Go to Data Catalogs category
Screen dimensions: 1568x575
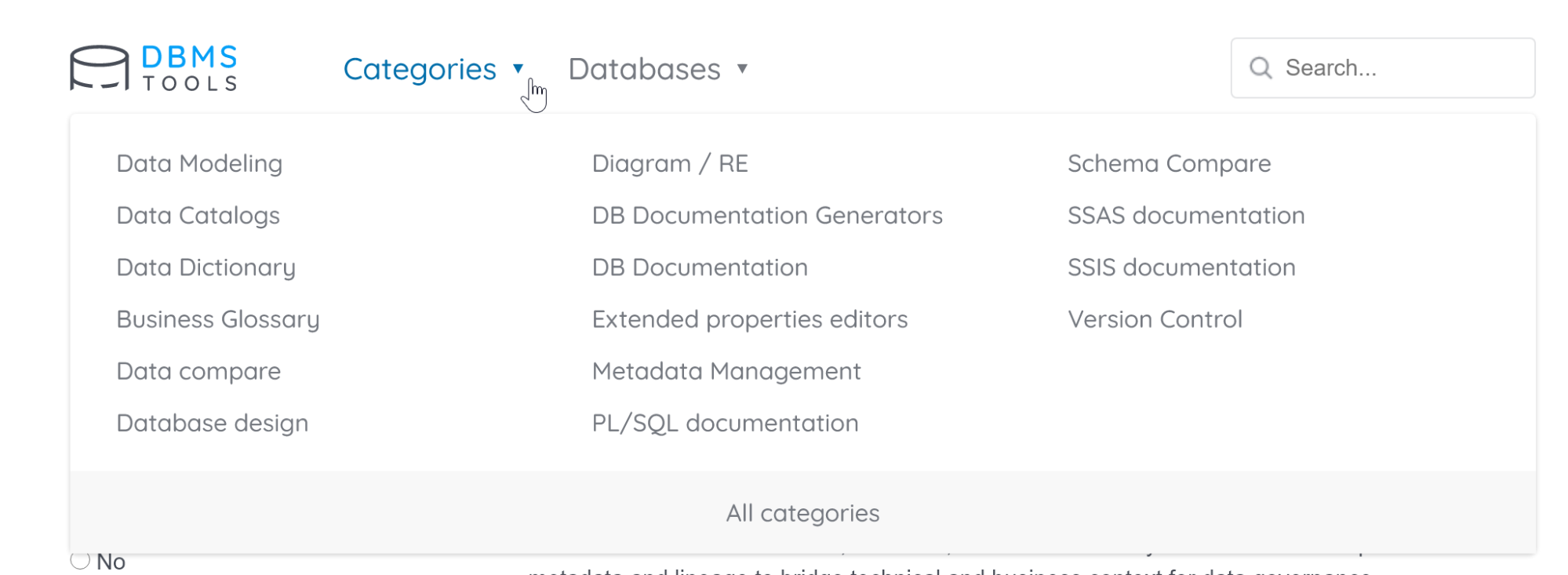[198, 215]
